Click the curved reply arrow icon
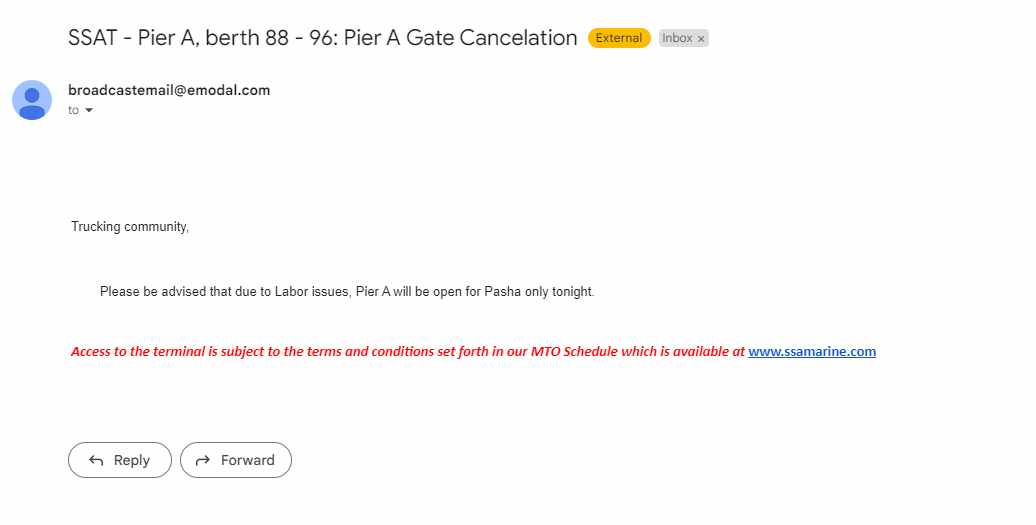 96,460
